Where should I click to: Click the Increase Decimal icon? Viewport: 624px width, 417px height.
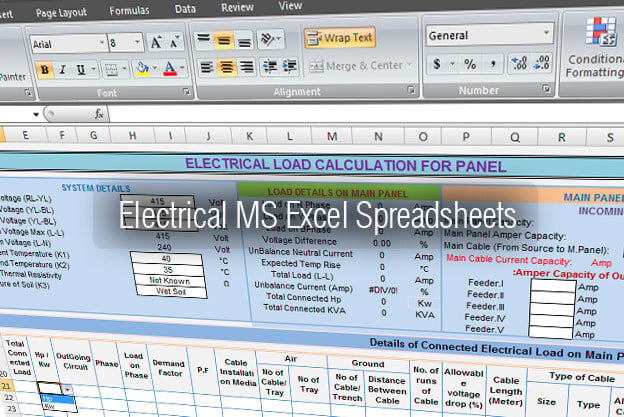tap(519, 63)
